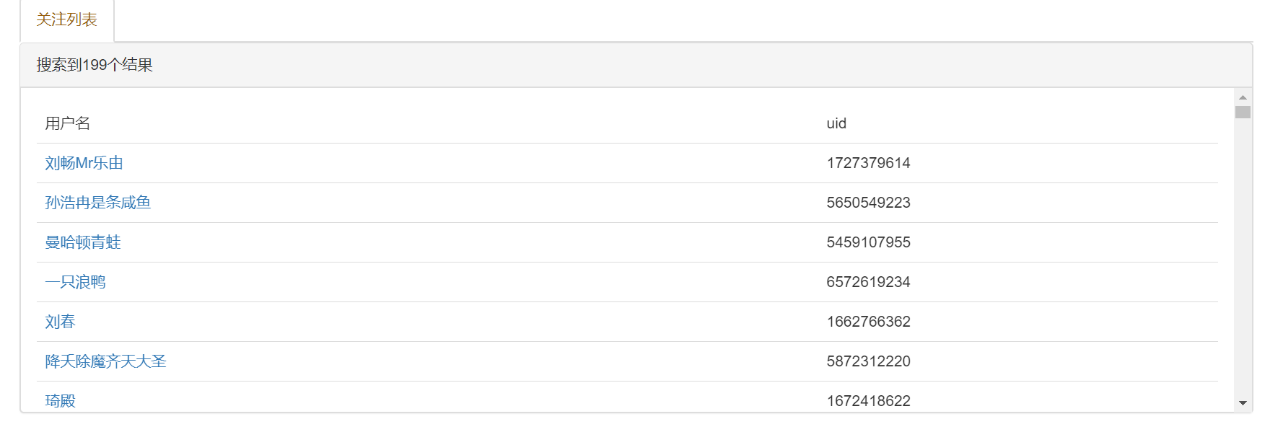Click uid value 1662766362
The height and width of the screenshot is (432, 1270).
pos(868,322)
